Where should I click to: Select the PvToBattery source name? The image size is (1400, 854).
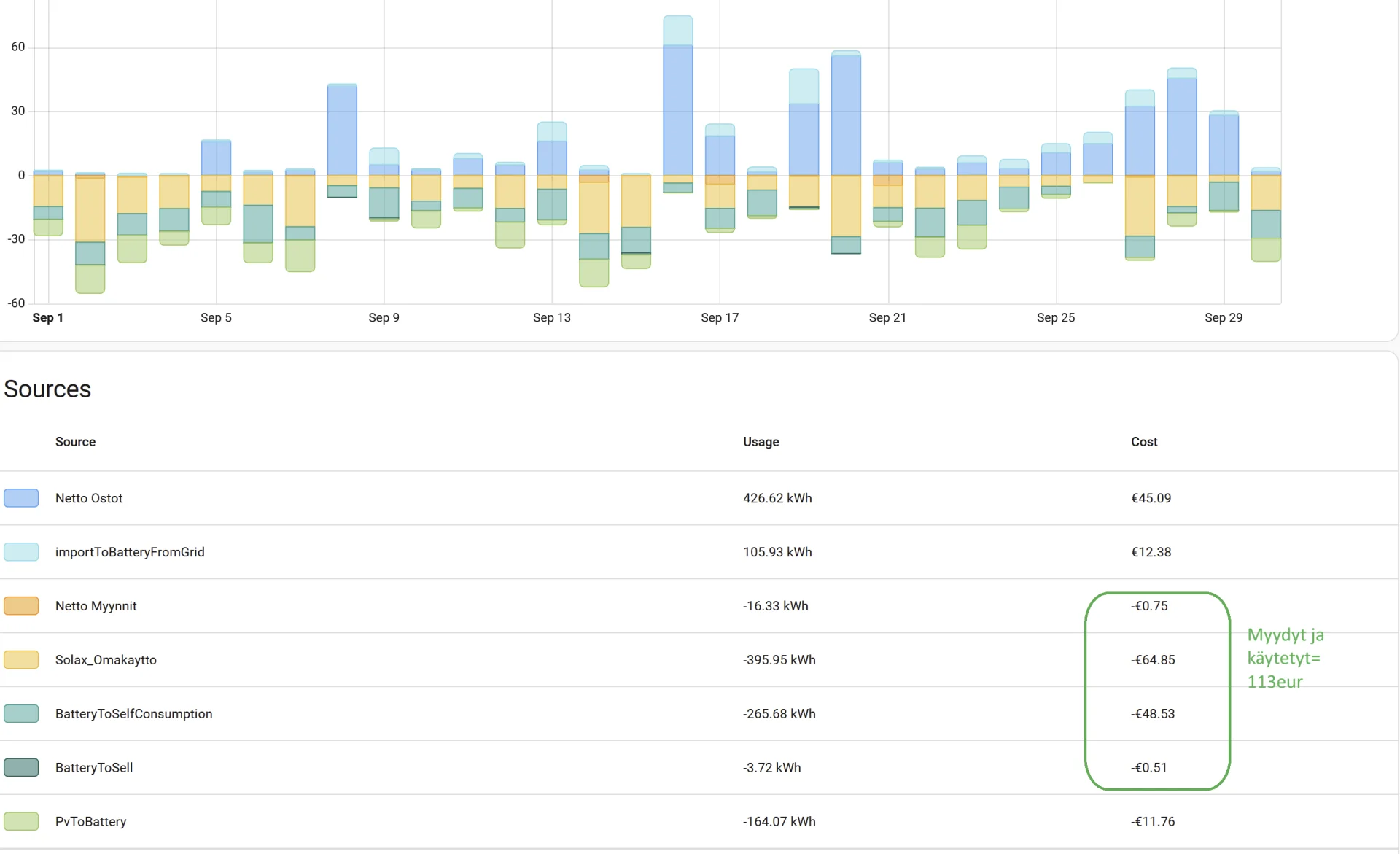[x=91, y=822]
